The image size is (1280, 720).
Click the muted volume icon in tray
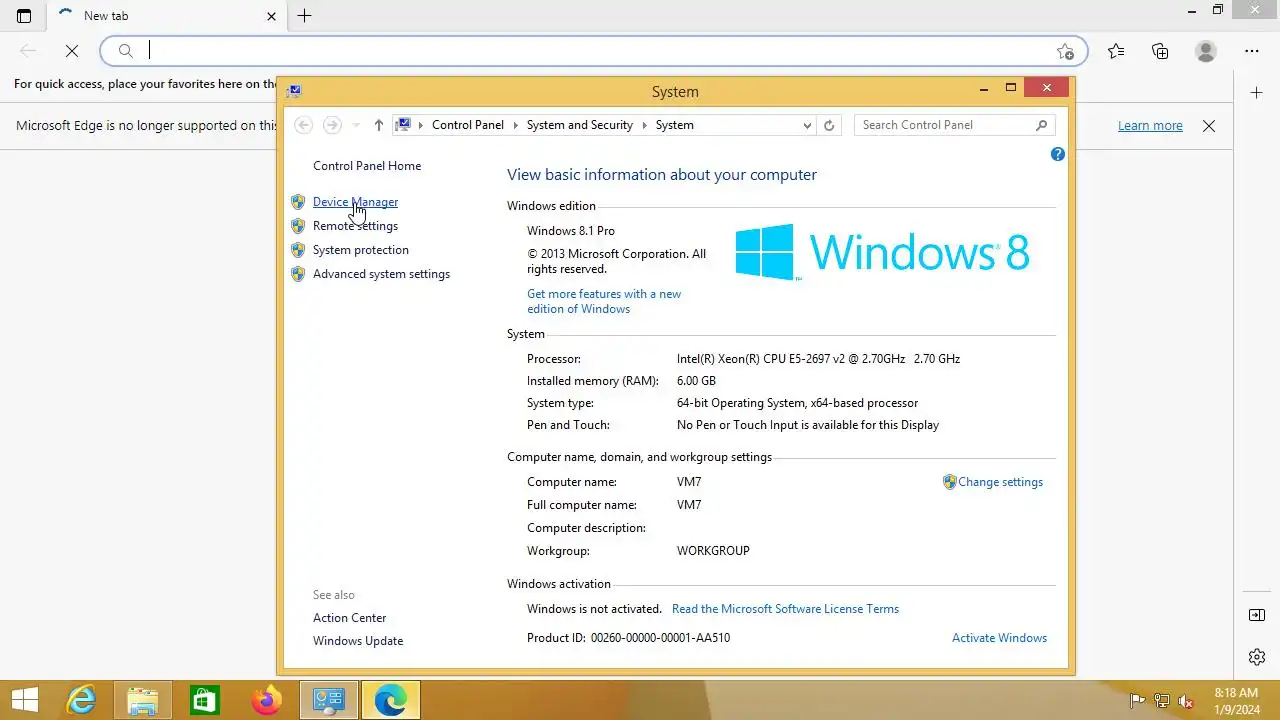tap(1186, 701)
